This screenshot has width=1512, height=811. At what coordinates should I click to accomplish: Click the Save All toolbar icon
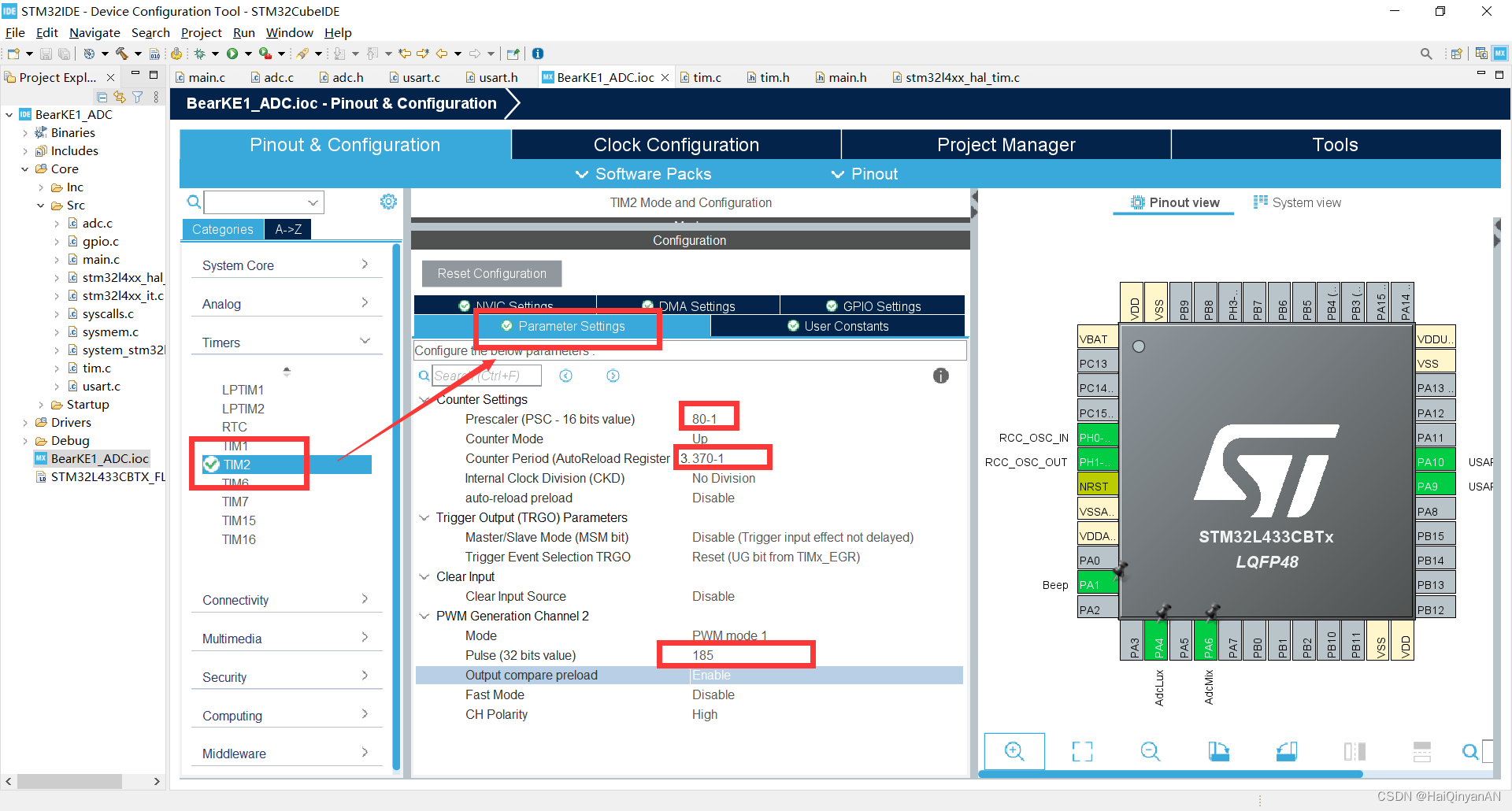click(64, 54)
